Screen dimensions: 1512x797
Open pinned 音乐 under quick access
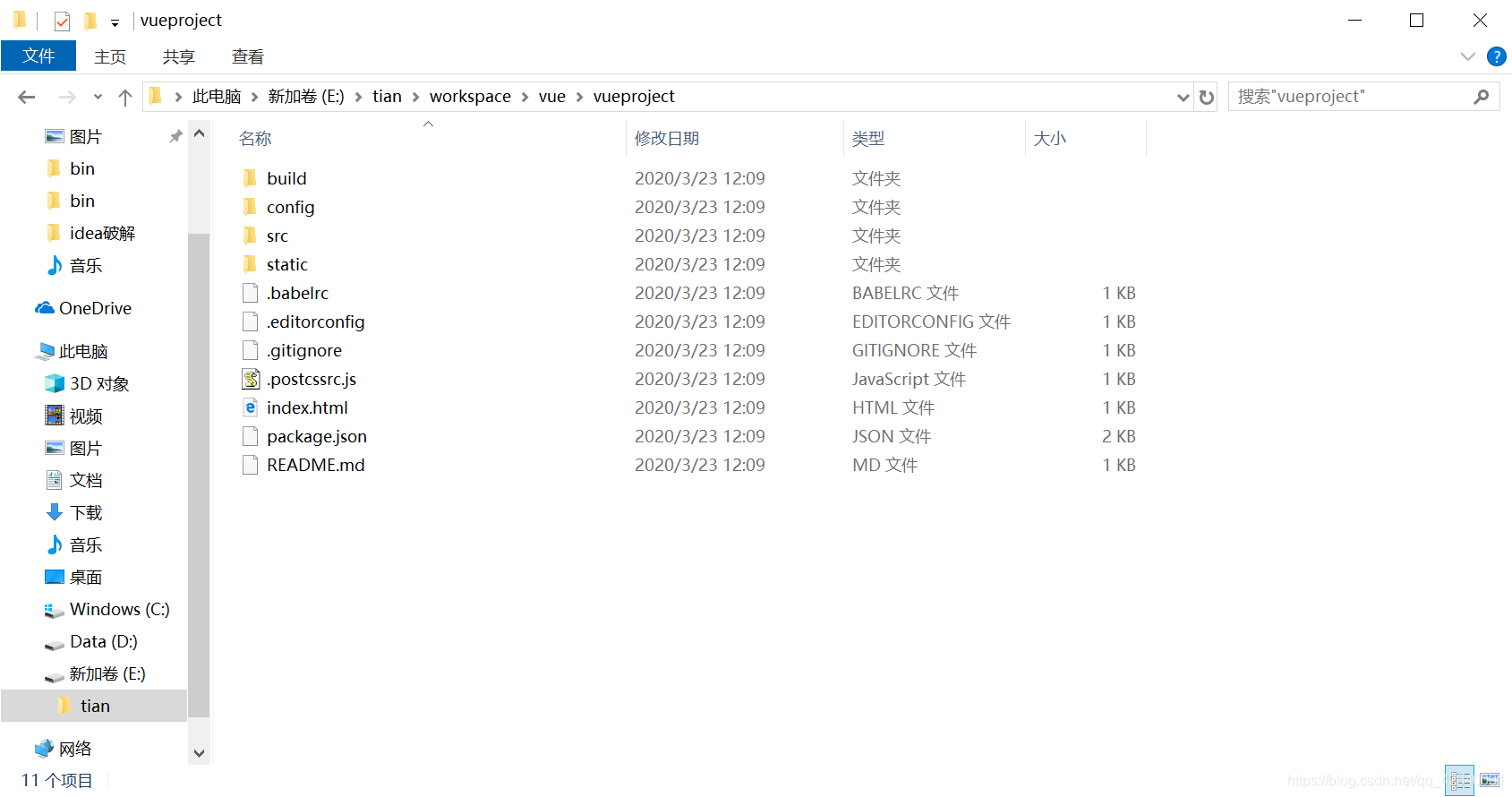[86, 265]
